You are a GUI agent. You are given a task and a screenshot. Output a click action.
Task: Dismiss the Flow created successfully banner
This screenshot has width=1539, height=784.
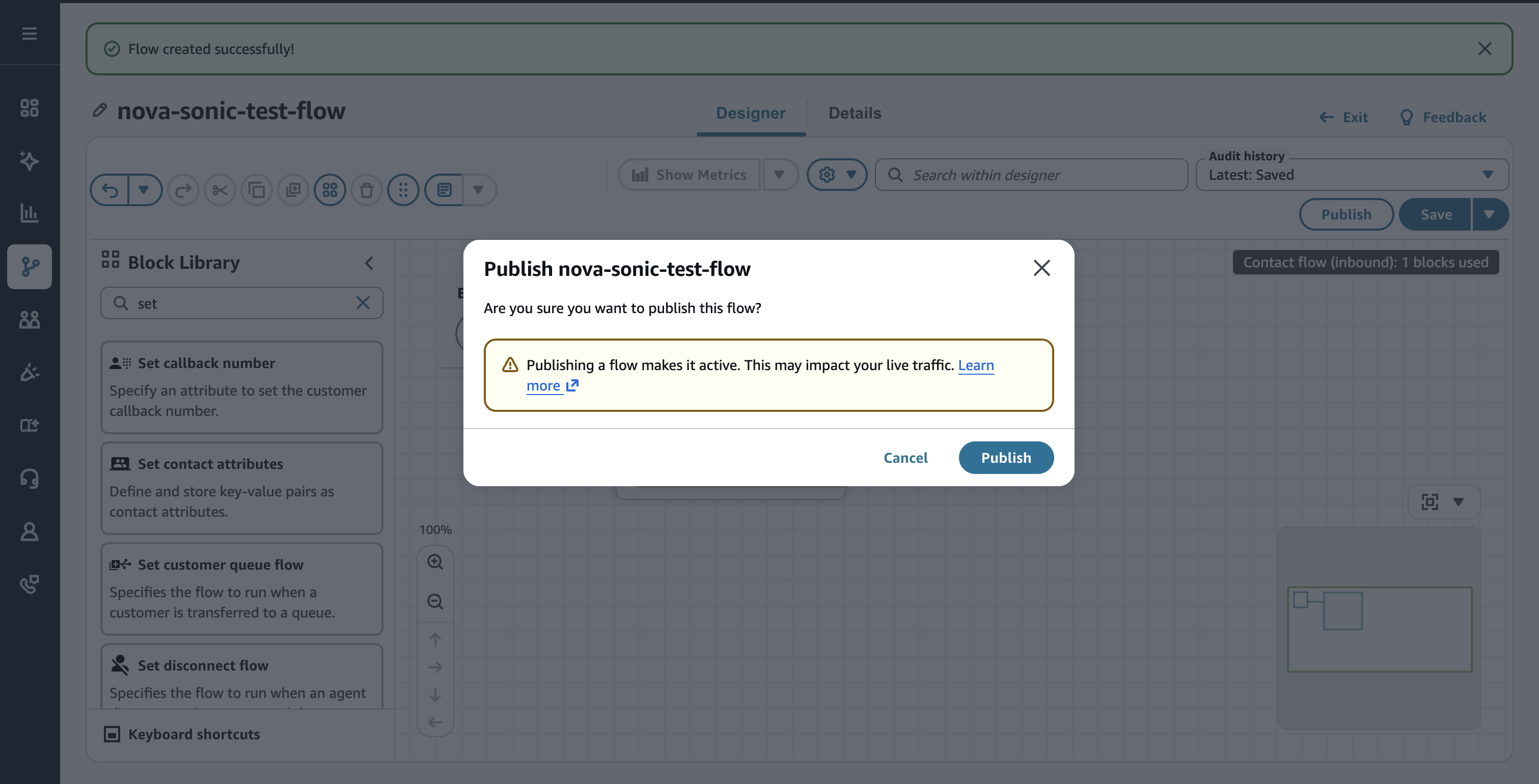coord(1485,49)
